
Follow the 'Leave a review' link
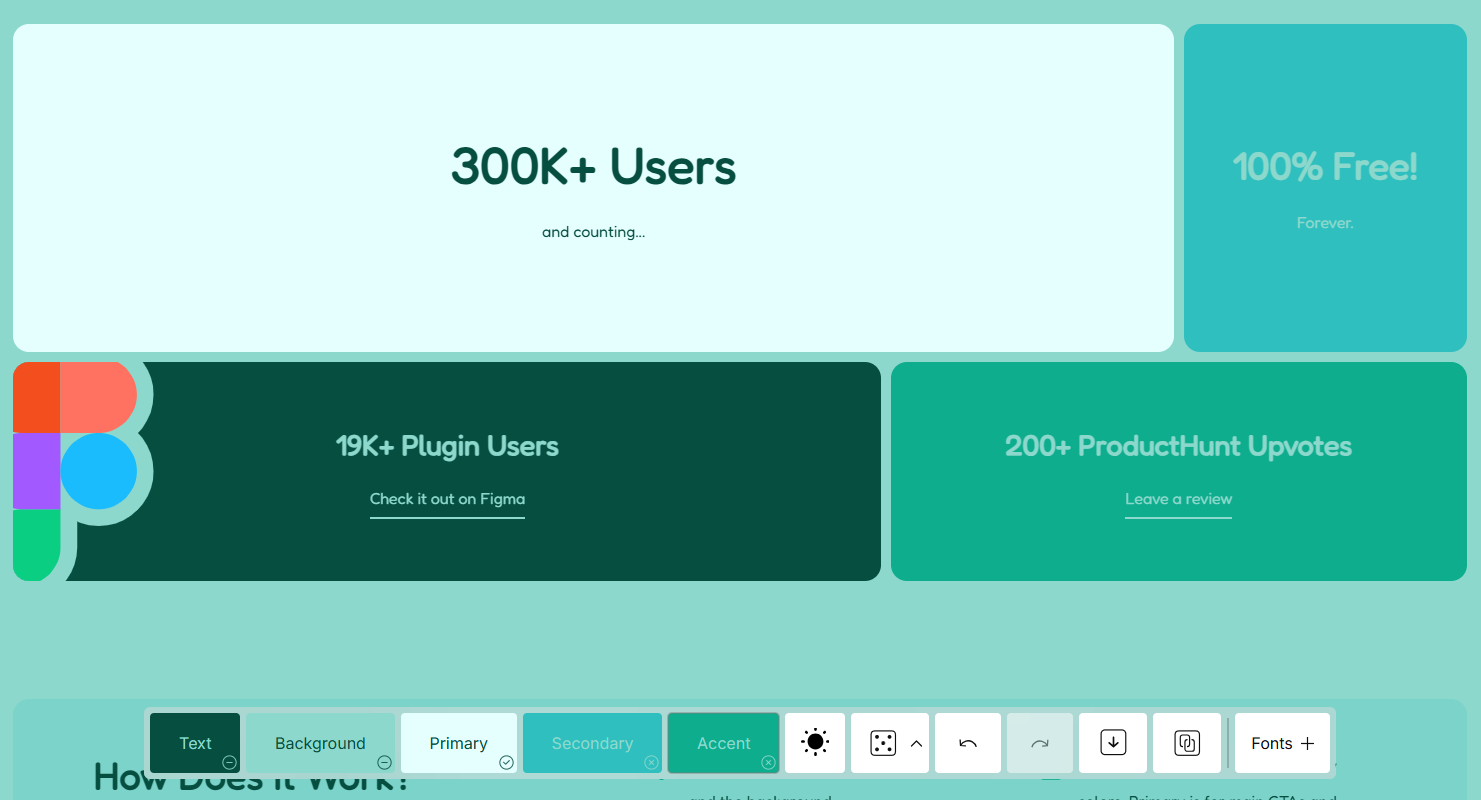coord(1178,499)
